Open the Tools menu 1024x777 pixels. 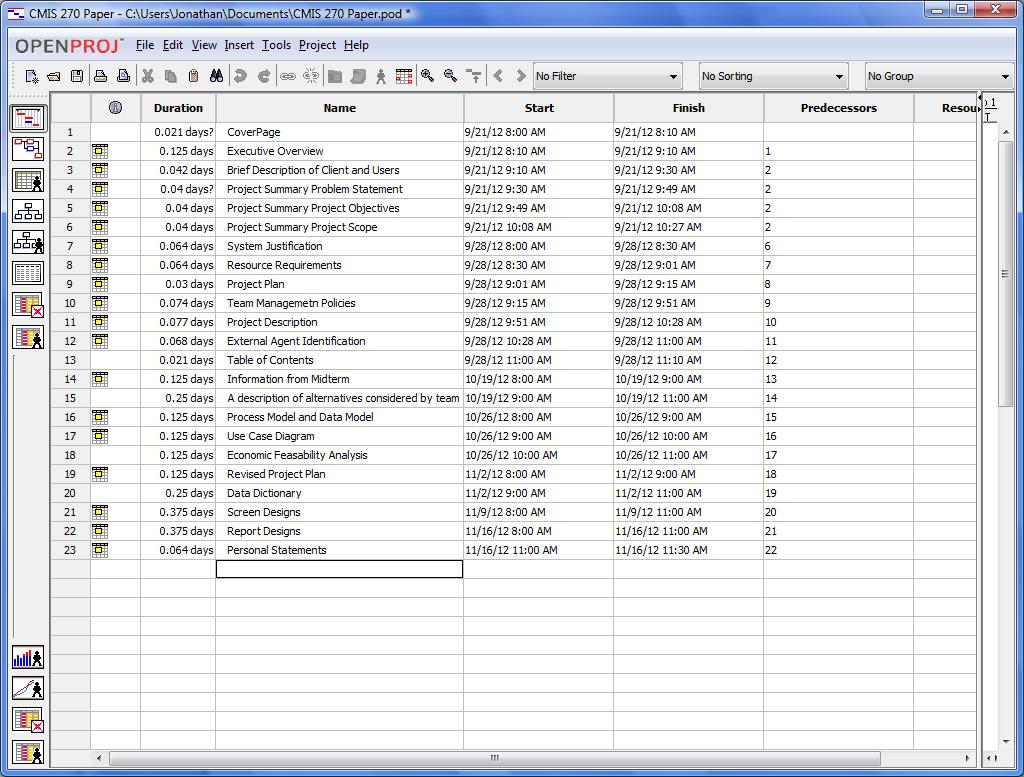[x=276, y=45]
